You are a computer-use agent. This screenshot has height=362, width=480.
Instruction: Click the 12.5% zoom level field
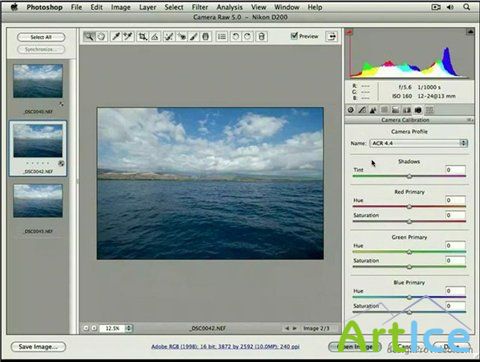[x=112, y=328]
